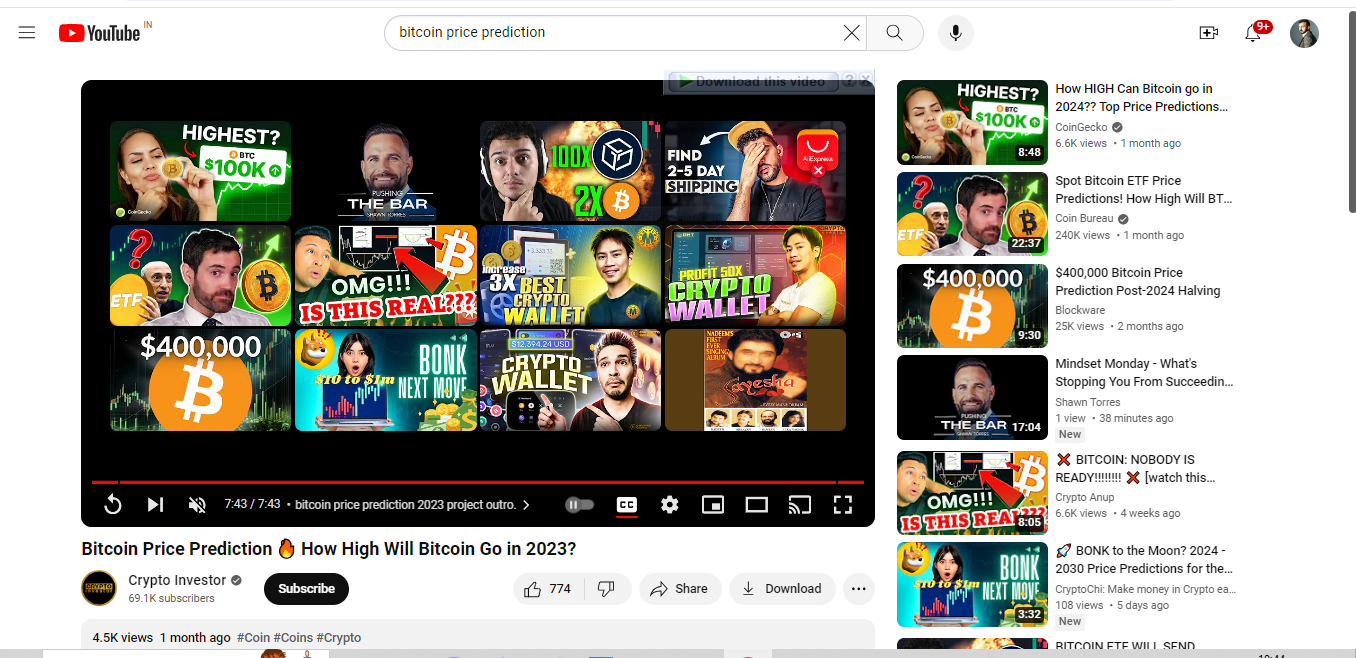Replay the video
Image resolution: width=1356 pixels, height=658 pixels.
113,505
